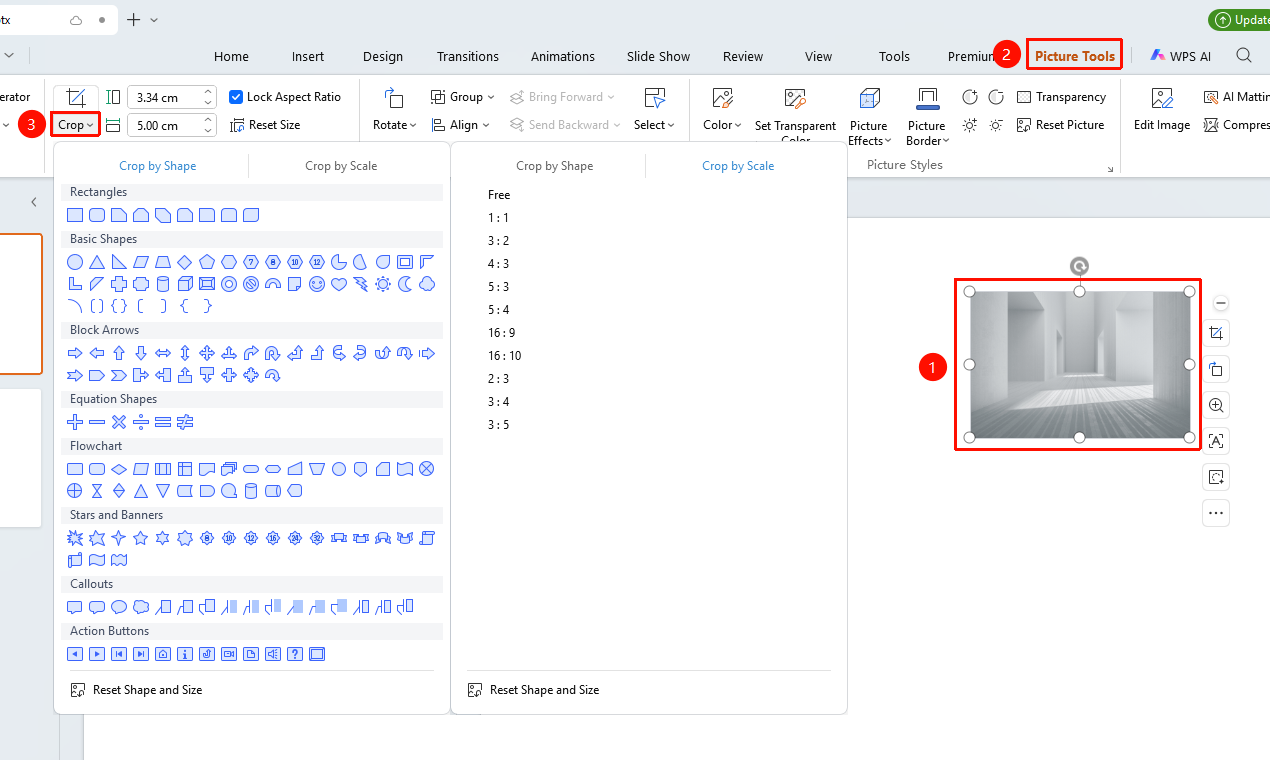Choose the 16 : 9 crop ratio
This screenshot has width=1270, height=760.
click(x=502, y=333)
